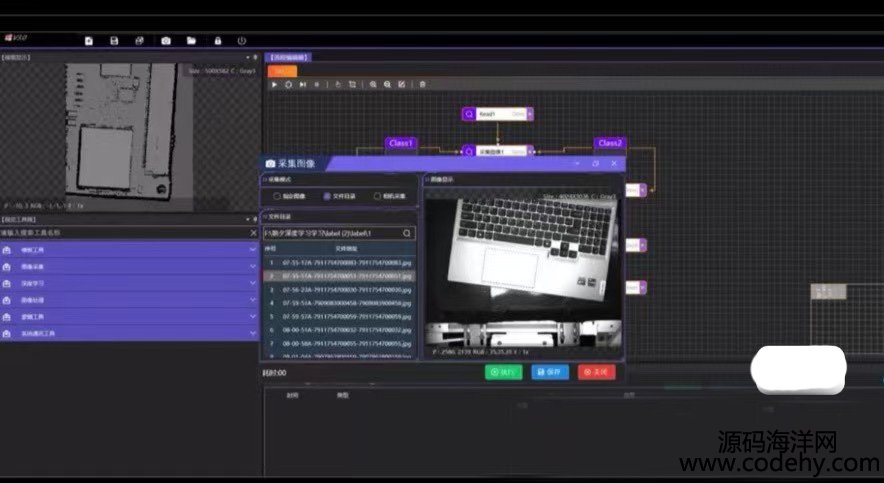Click the crop-frame icon in flow toolbar
Screen dimensions: 884x483
tap(352, 85)
